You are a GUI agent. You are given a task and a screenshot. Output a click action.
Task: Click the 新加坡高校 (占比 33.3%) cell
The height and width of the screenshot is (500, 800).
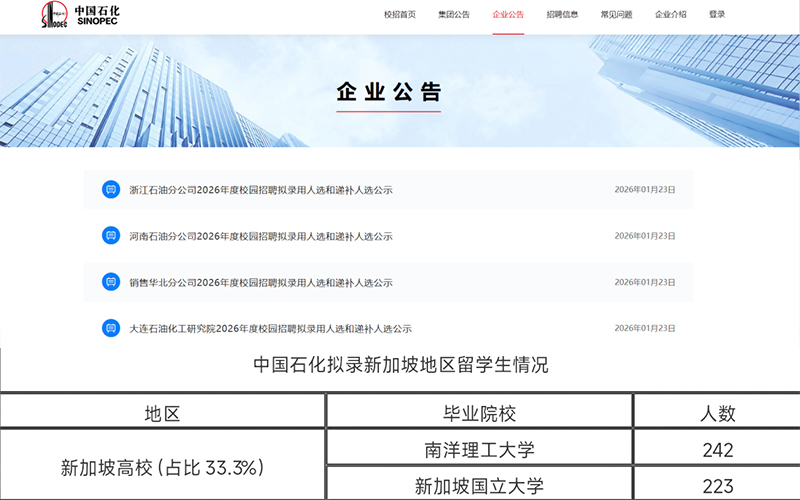click(x=162, y=467)
